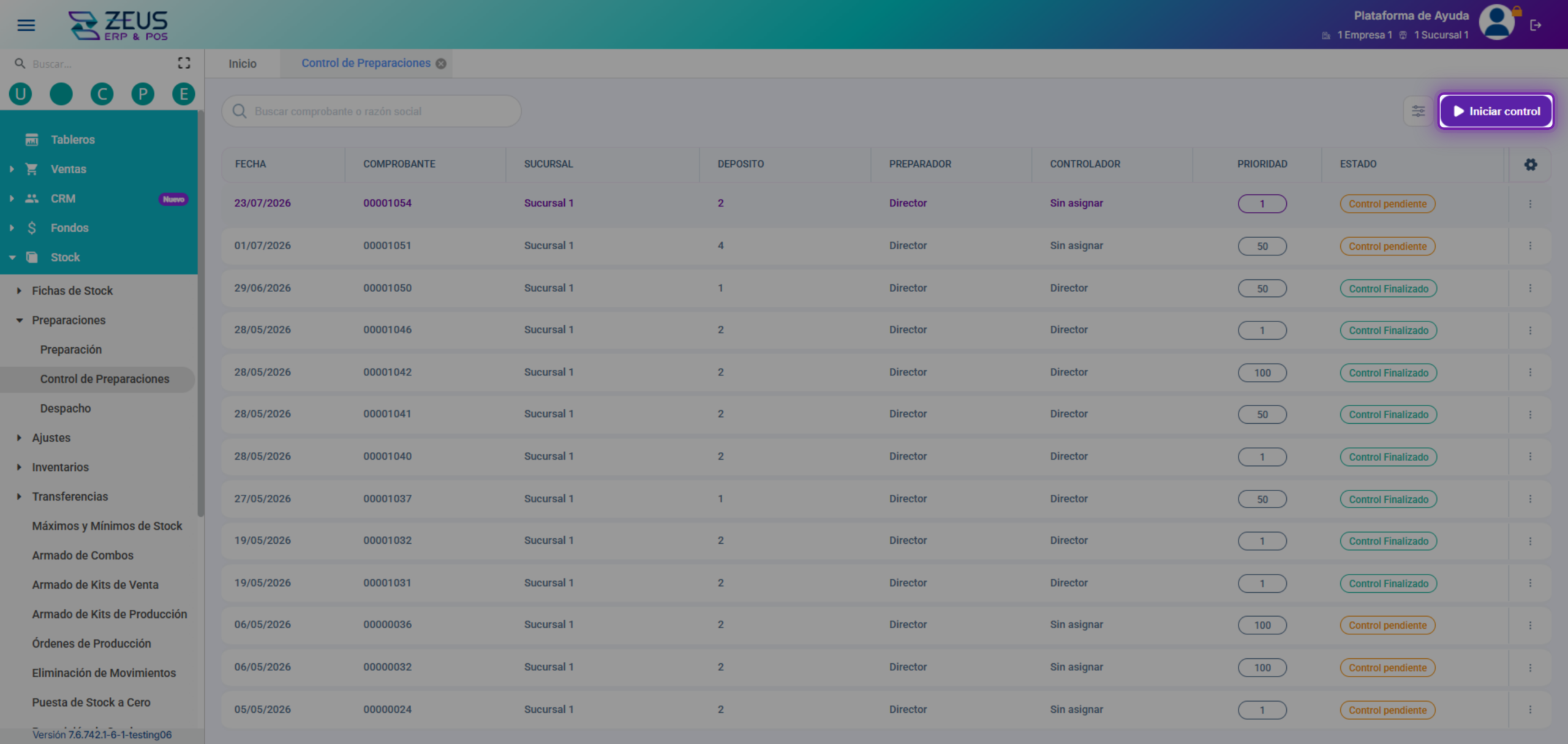Open Armado de Kits de Producción
The width and height of the screenshot is (1568, 744).
110,614
